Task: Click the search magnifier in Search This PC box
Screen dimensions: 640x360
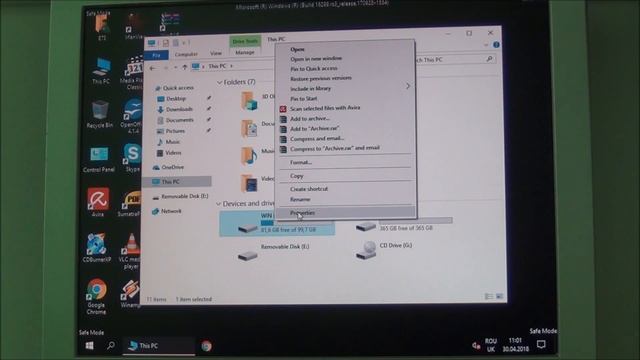Action: point(489,59)
